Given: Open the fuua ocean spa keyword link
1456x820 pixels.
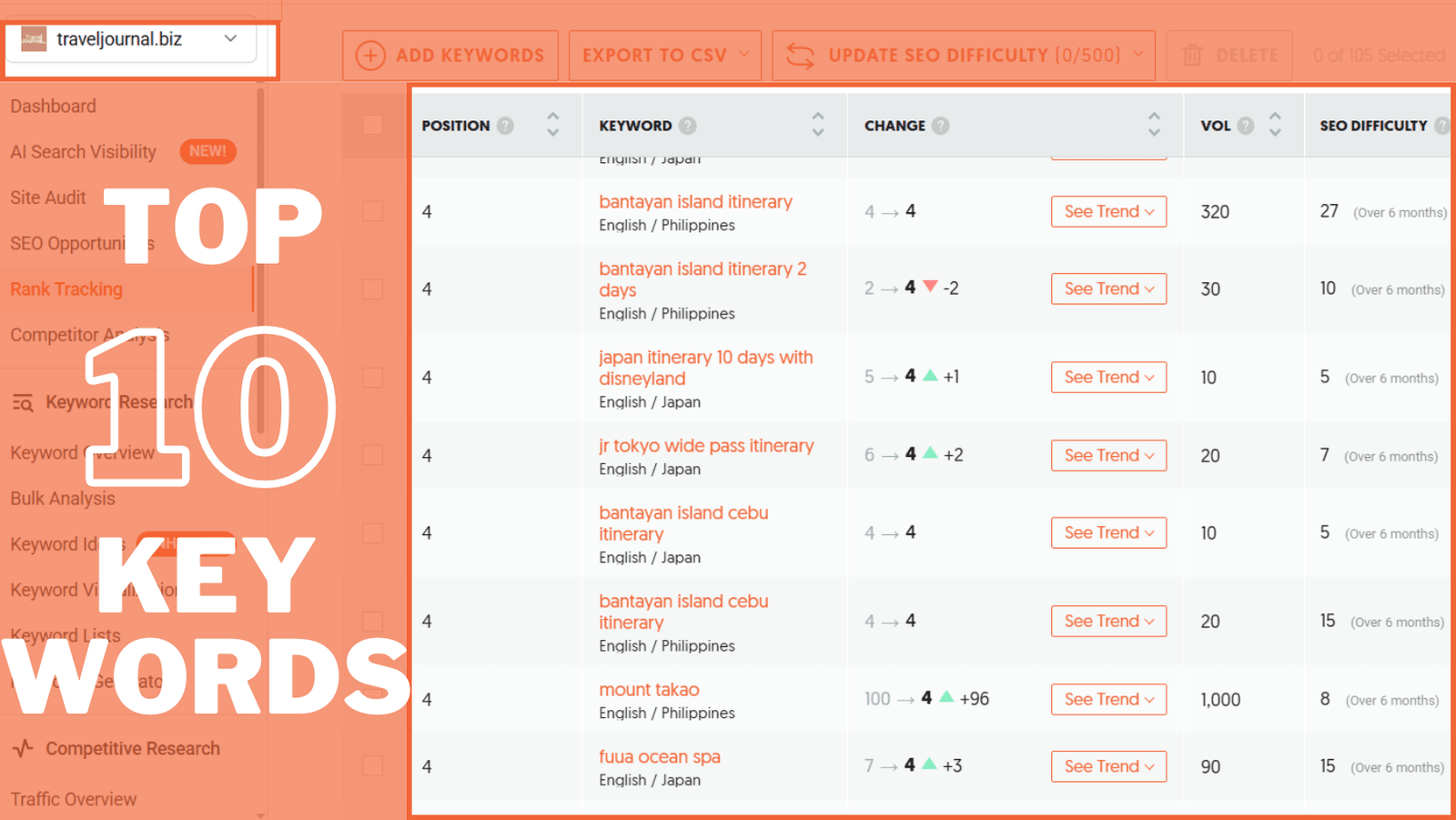Looking at the screenshot, I should 659,756.
